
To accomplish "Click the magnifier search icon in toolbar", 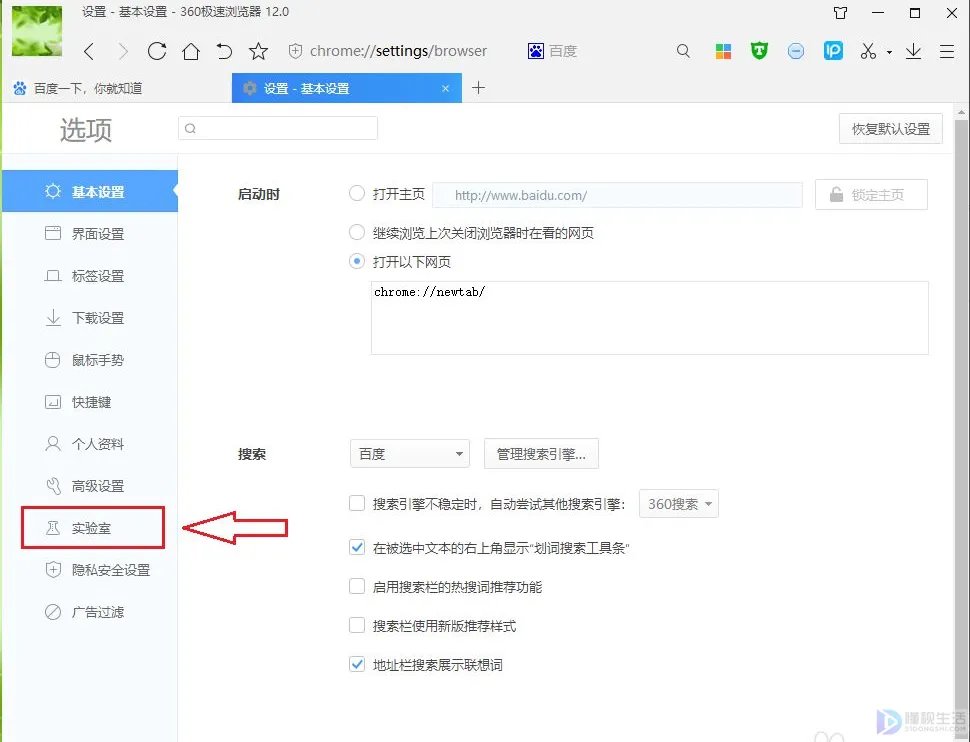I will tap(683, 51).
